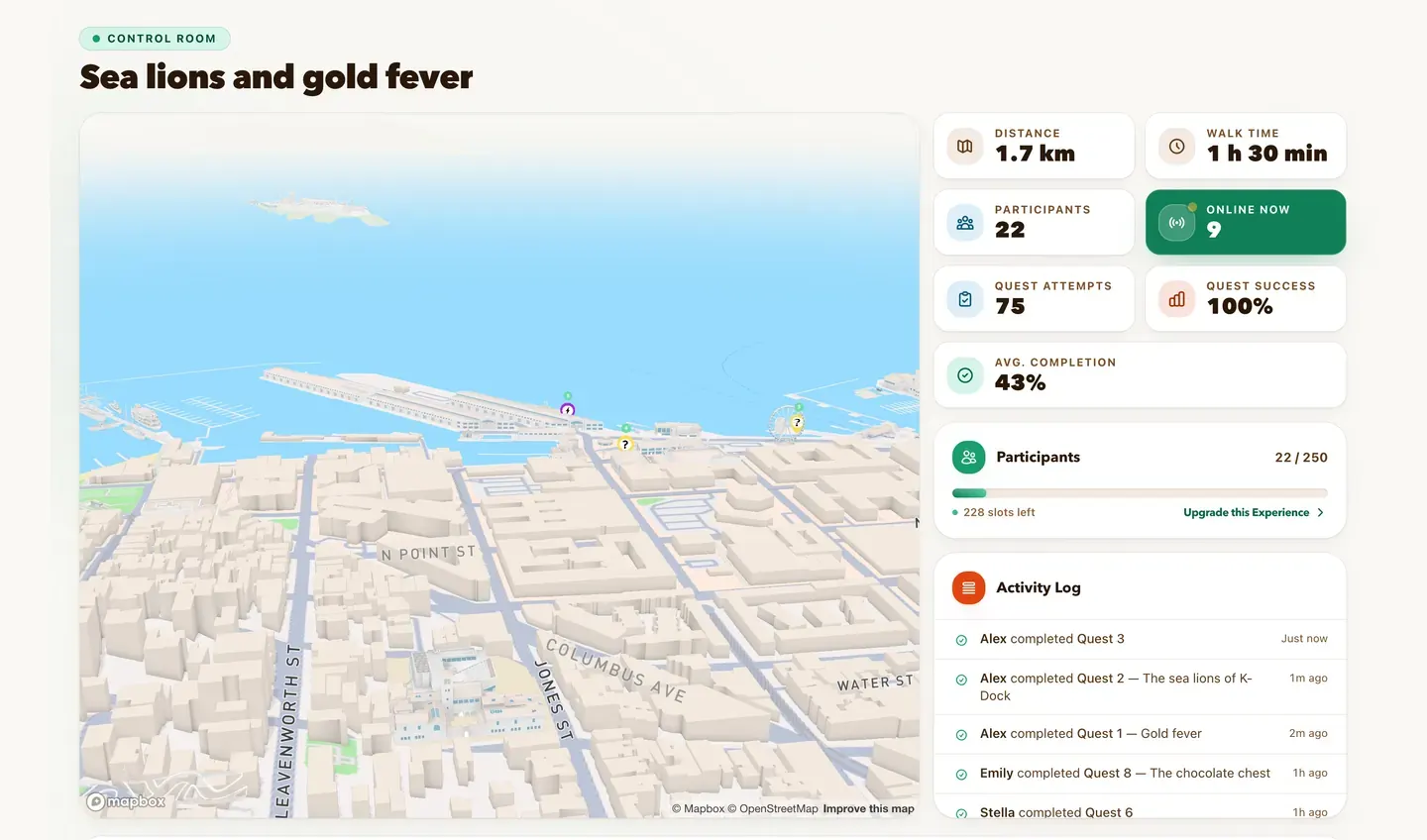Open the OpenStreetMap attribution link
This screenshot has width=1427, height=840.
pos(773,808)
